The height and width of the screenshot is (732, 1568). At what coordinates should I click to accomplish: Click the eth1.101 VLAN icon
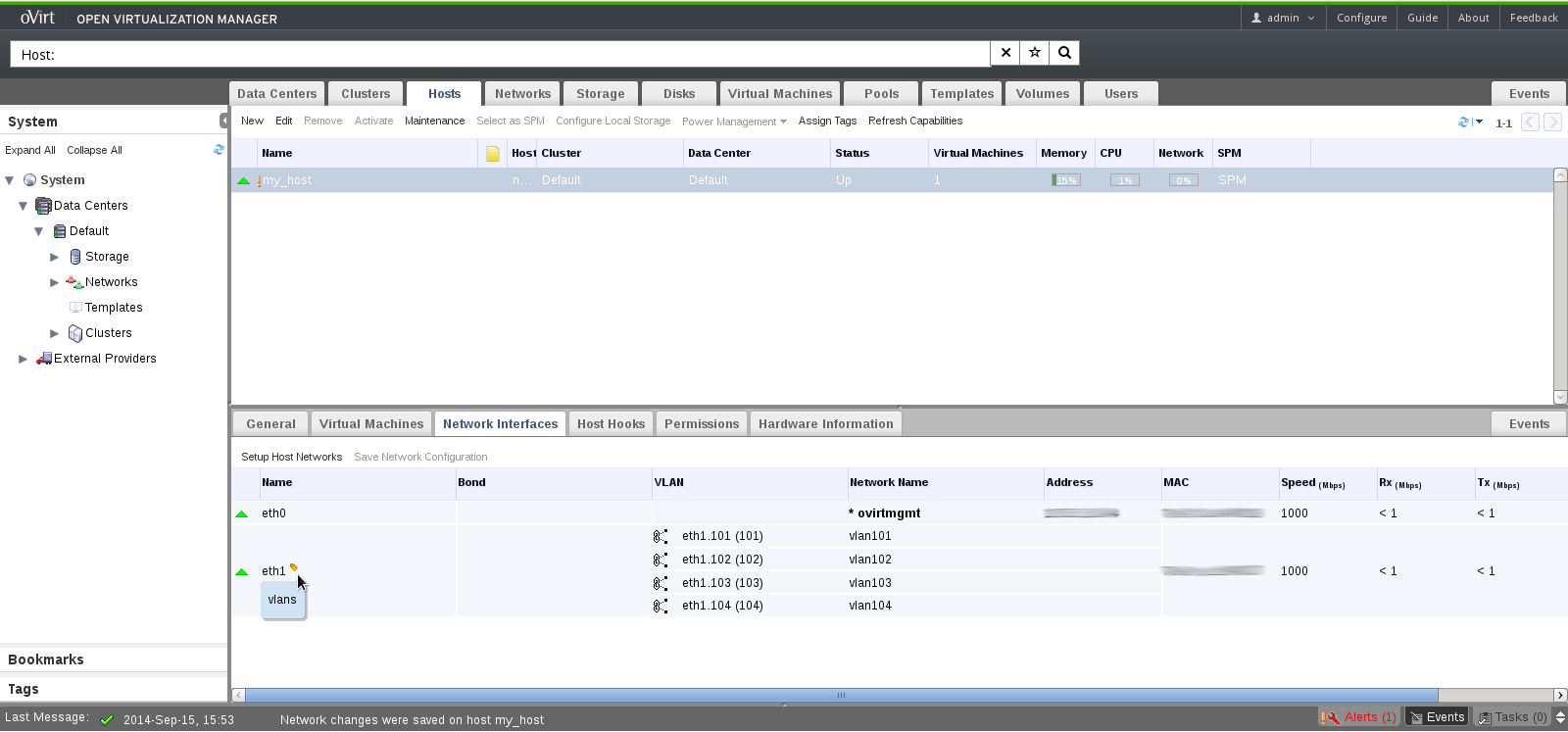tap(661, 536)
